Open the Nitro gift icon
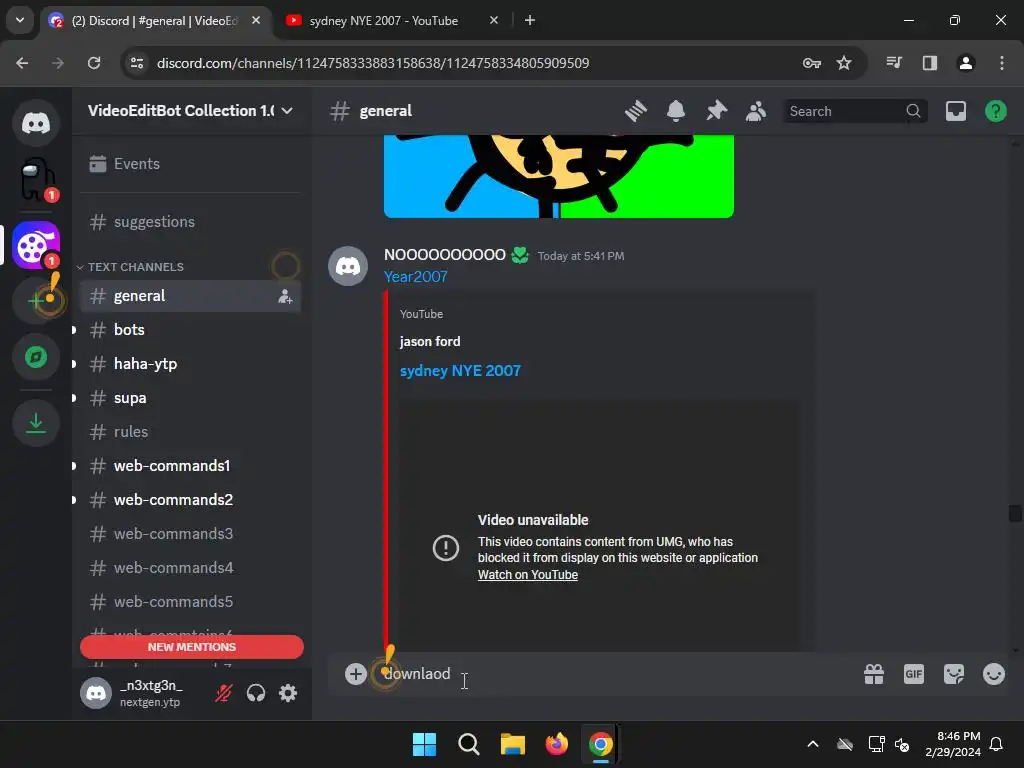Viewport: 1024px width, 768px height. (x=874, y=674)
